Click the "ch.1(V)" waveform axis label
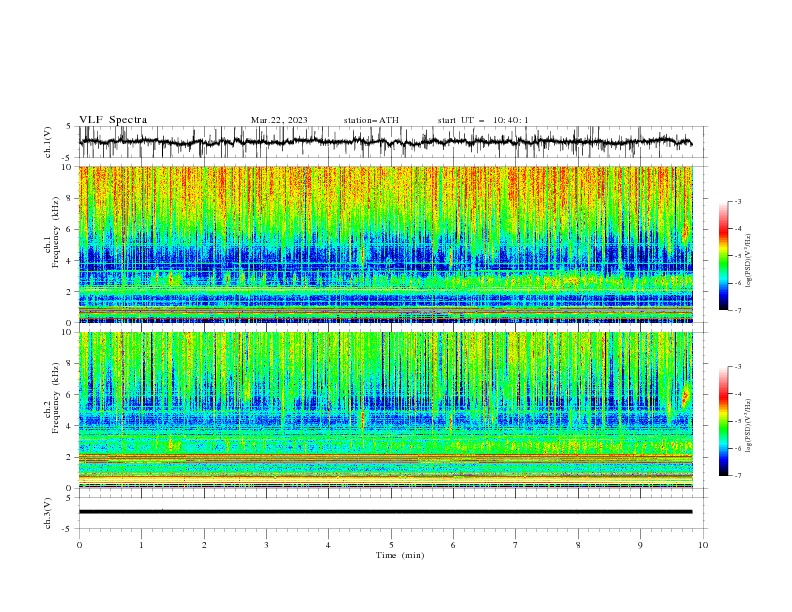792x612 pixels. coord(48,142)
